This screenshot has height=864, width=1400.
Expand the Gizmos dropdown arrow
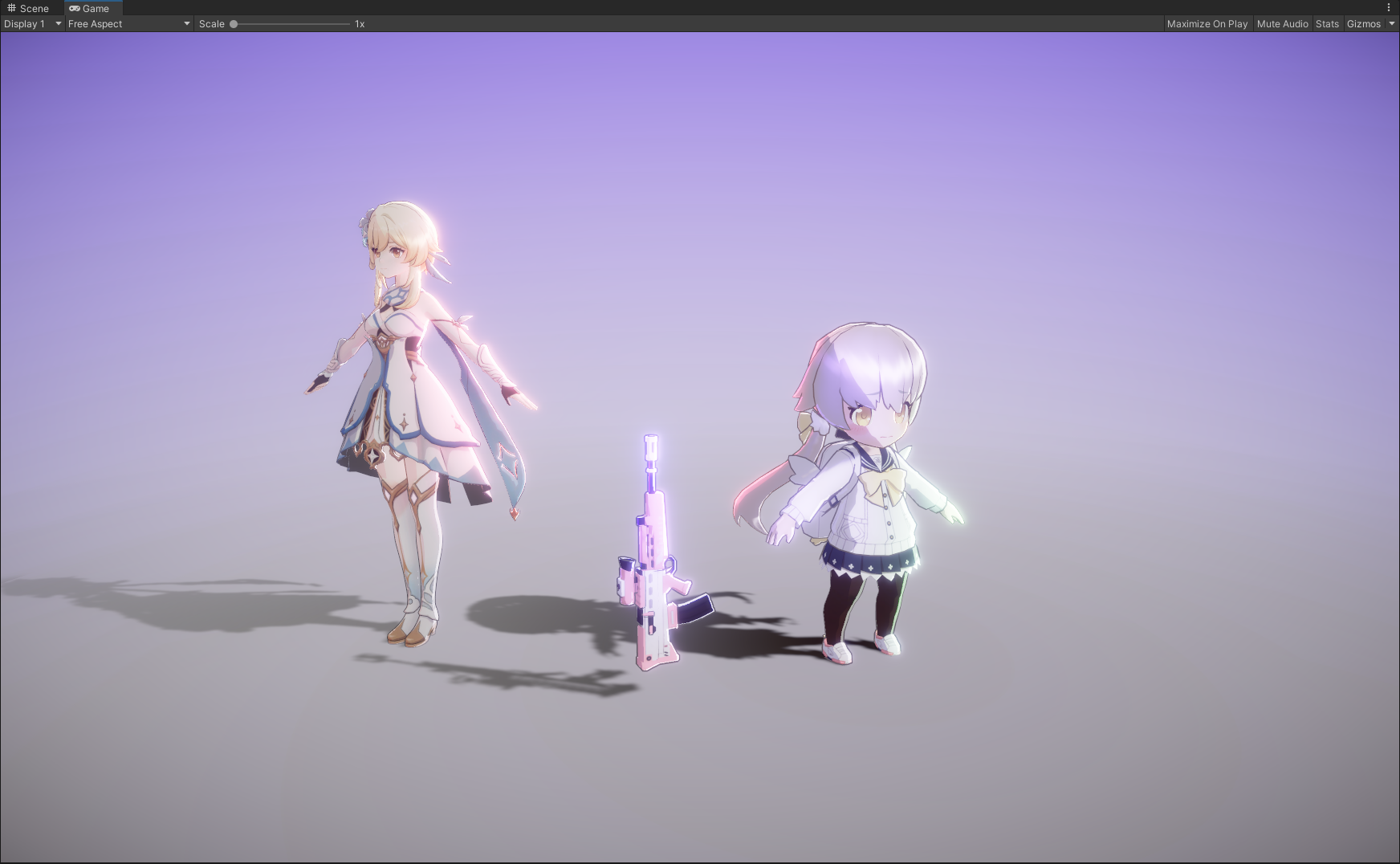(1392, 24)
